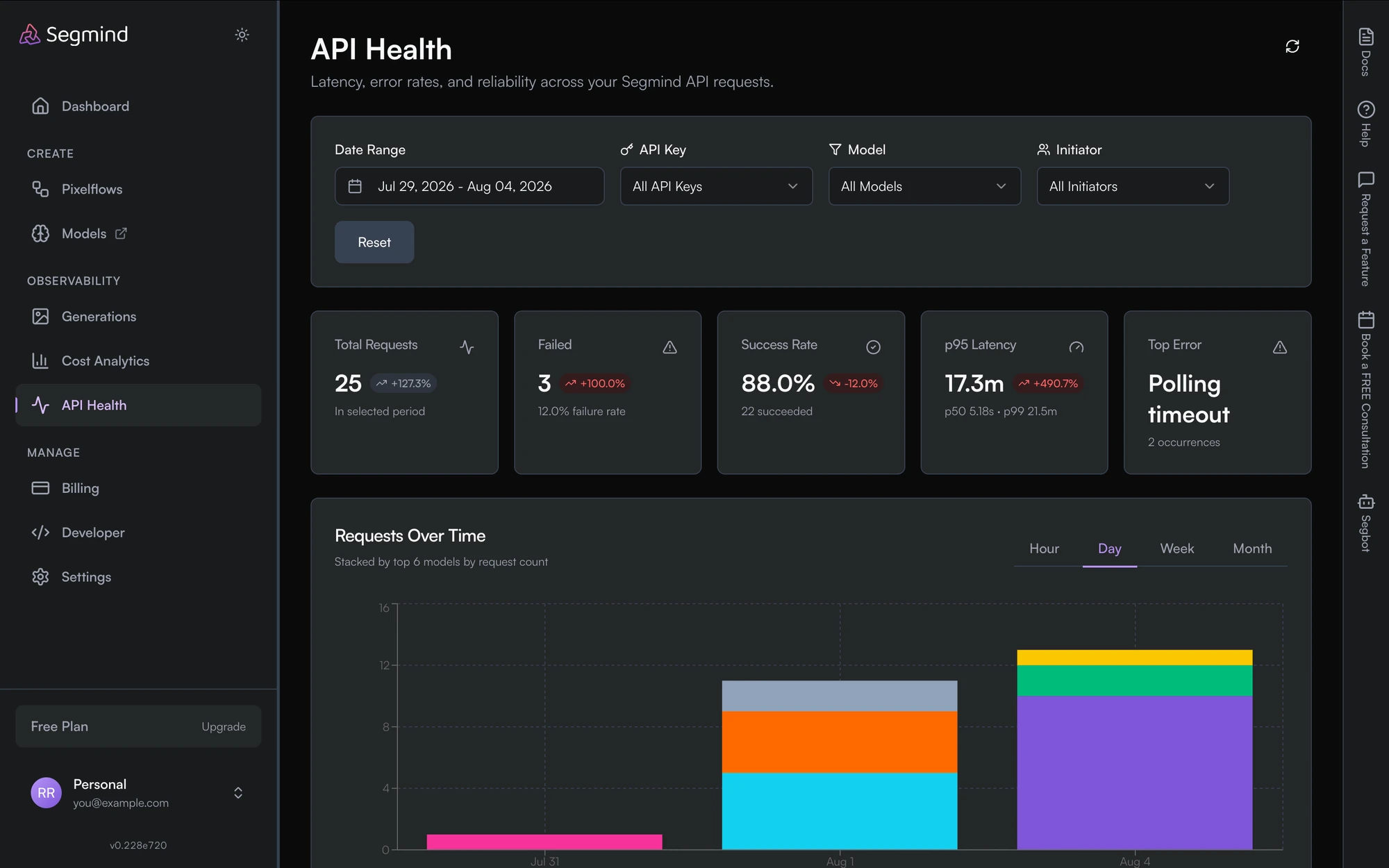Click the funnel icon beside Model label
Image resolution: width=1389 pixels, height=868 pixels.
(x=835, y=149)
